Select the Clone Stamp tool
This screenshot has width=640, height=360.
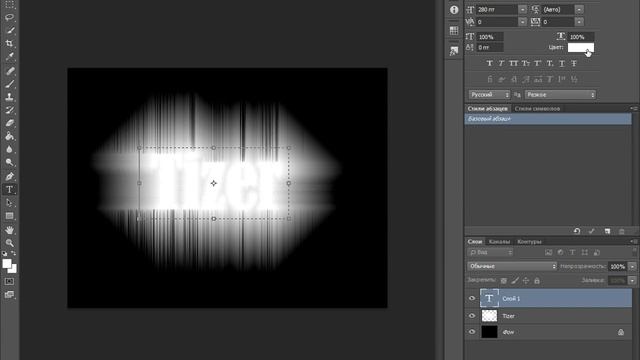[9, 97]
